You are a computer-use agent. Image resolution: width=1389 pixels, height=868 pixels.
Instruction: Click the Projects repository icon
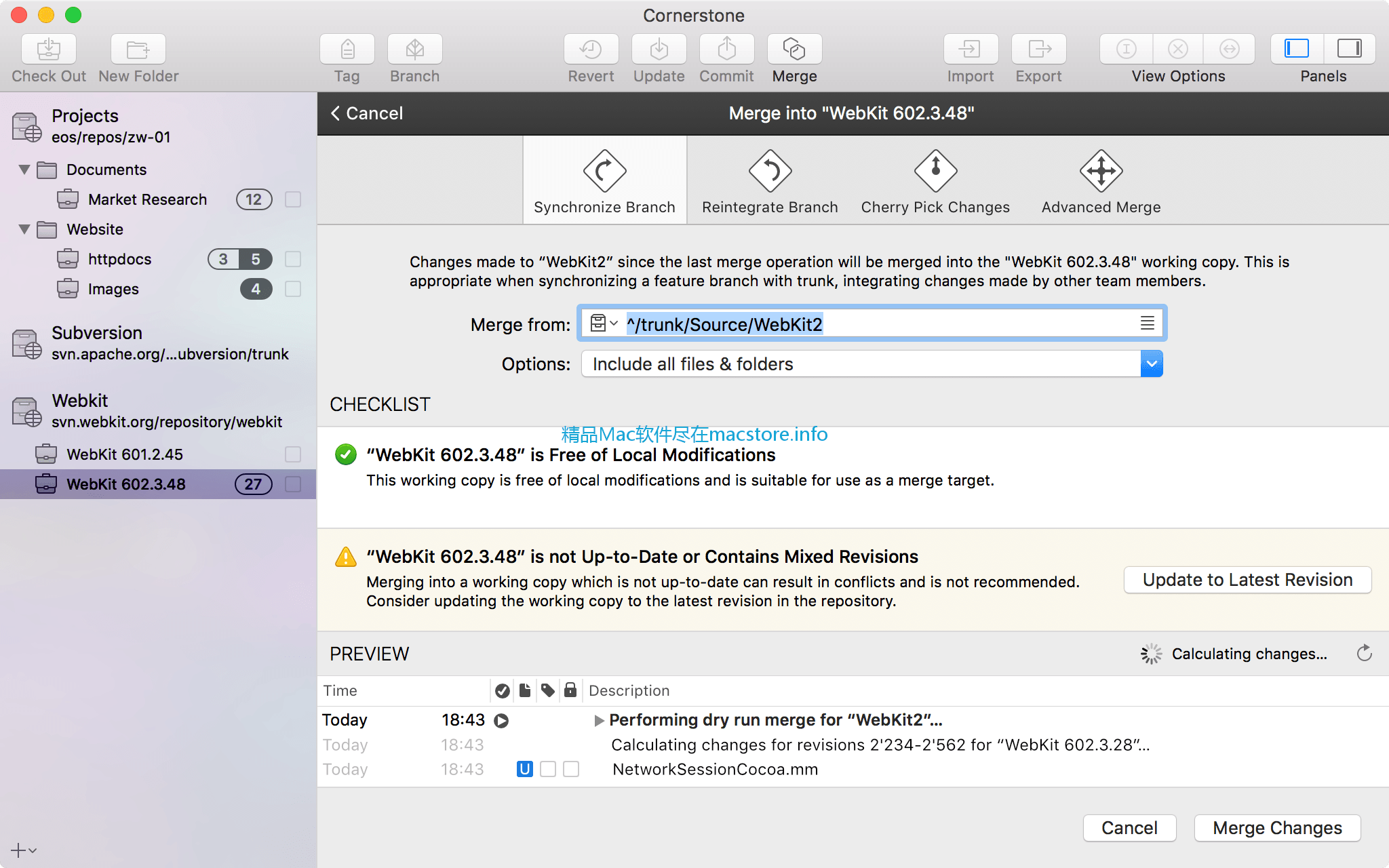pos(26,127)
